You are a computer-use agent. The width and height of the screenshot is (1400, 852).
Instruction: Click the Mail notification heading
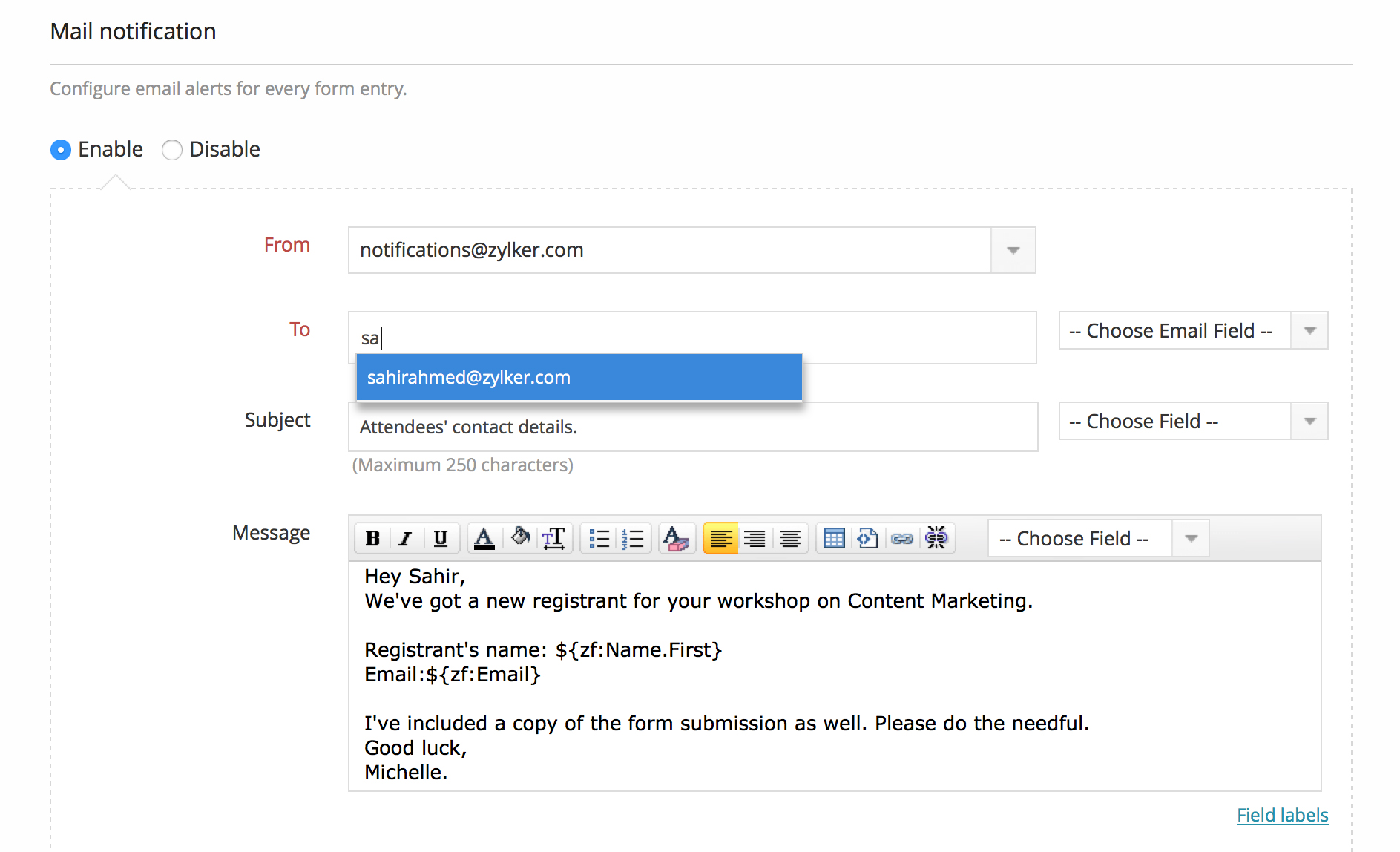pos(133,31)
